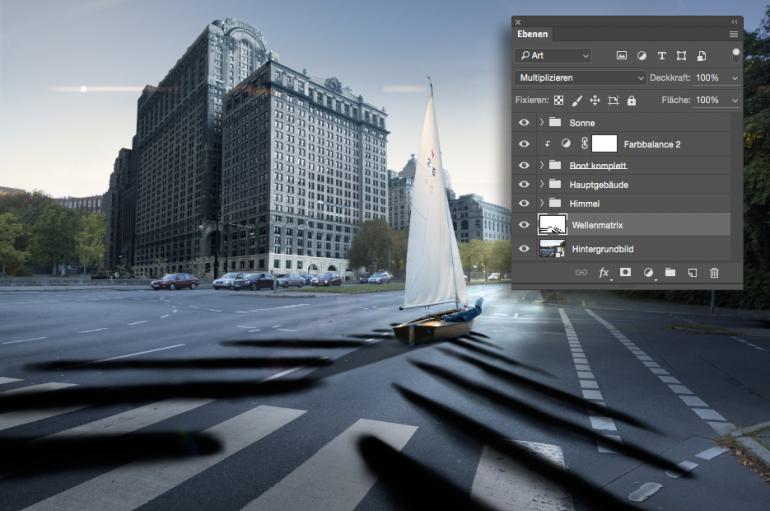Hide the Hintergrundbild layer
The height and width of the screenshot is (511, 770).
(x=524, y=248)
